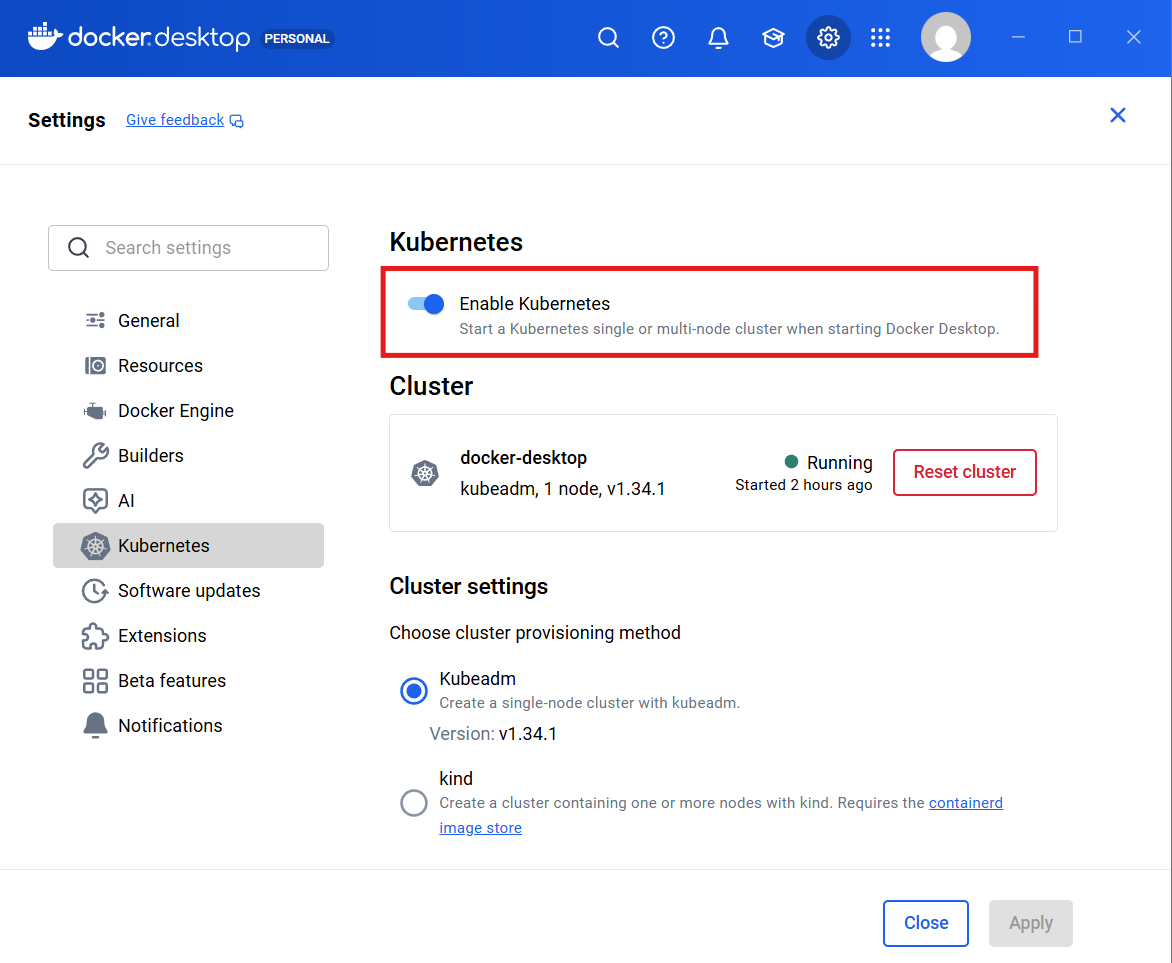Maximize the Docker Desktop window
Viewport: 1172px width, 963px height.
coord(1075,37)
